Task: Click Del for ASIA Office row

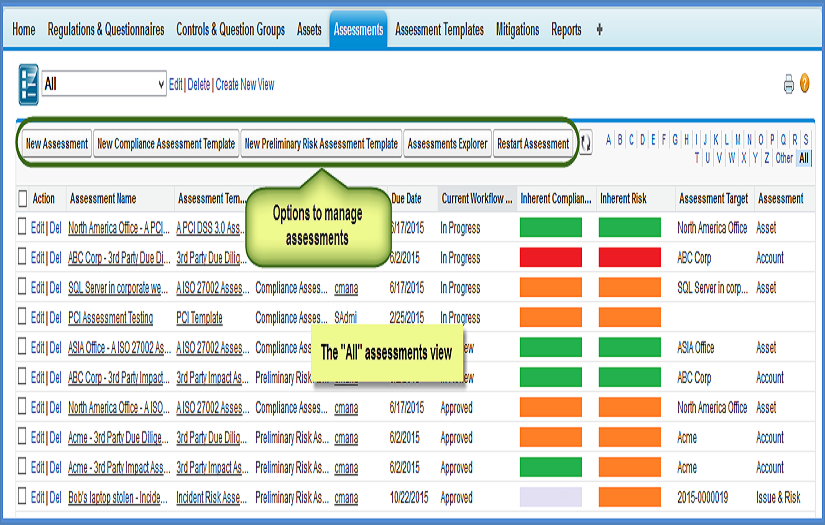Action: pyautogui.click(x=55, y=348)
